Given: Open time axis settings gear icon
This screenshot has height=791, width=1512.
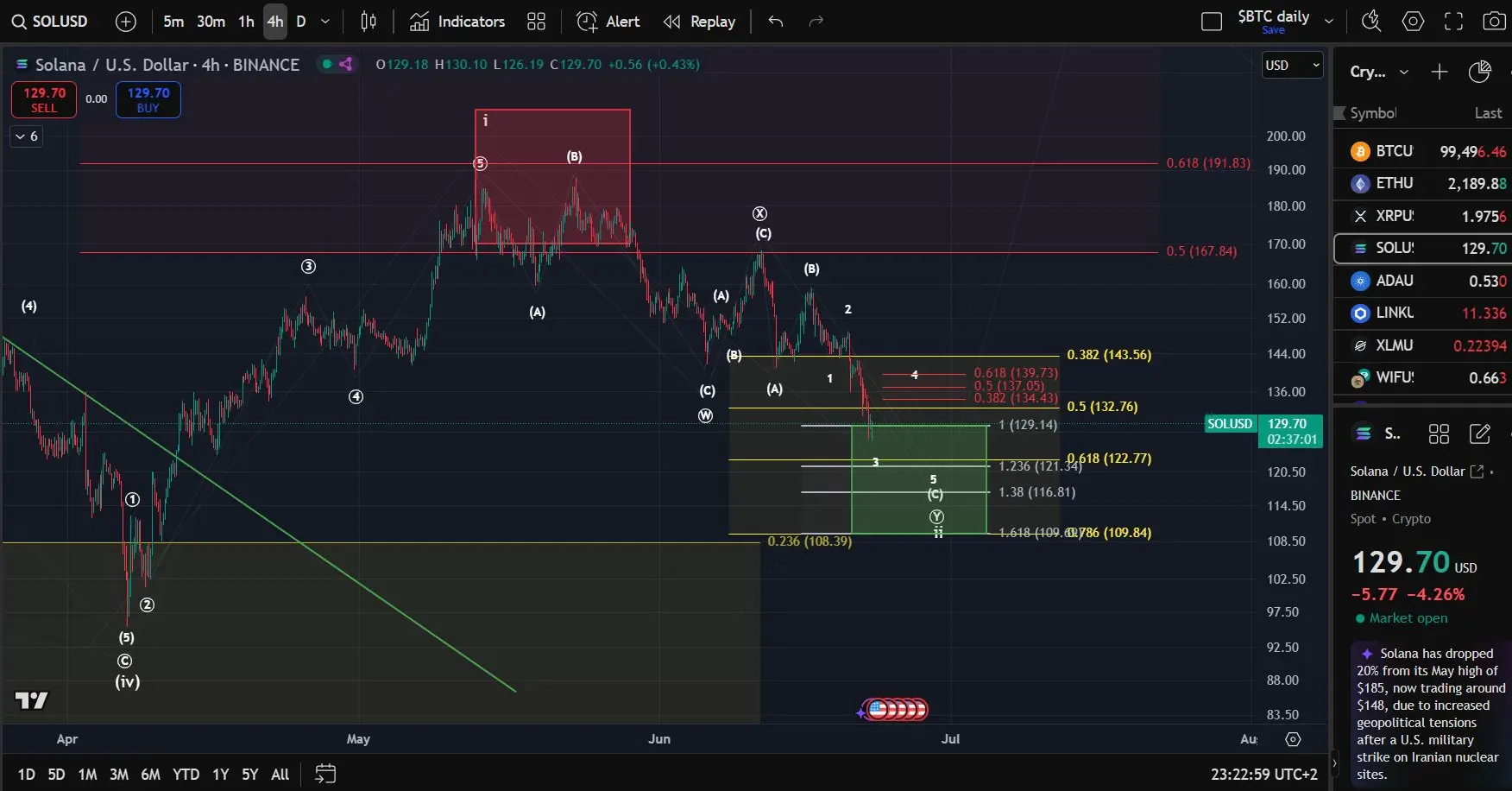Looking at the screenshot, I should [1293, 739].
